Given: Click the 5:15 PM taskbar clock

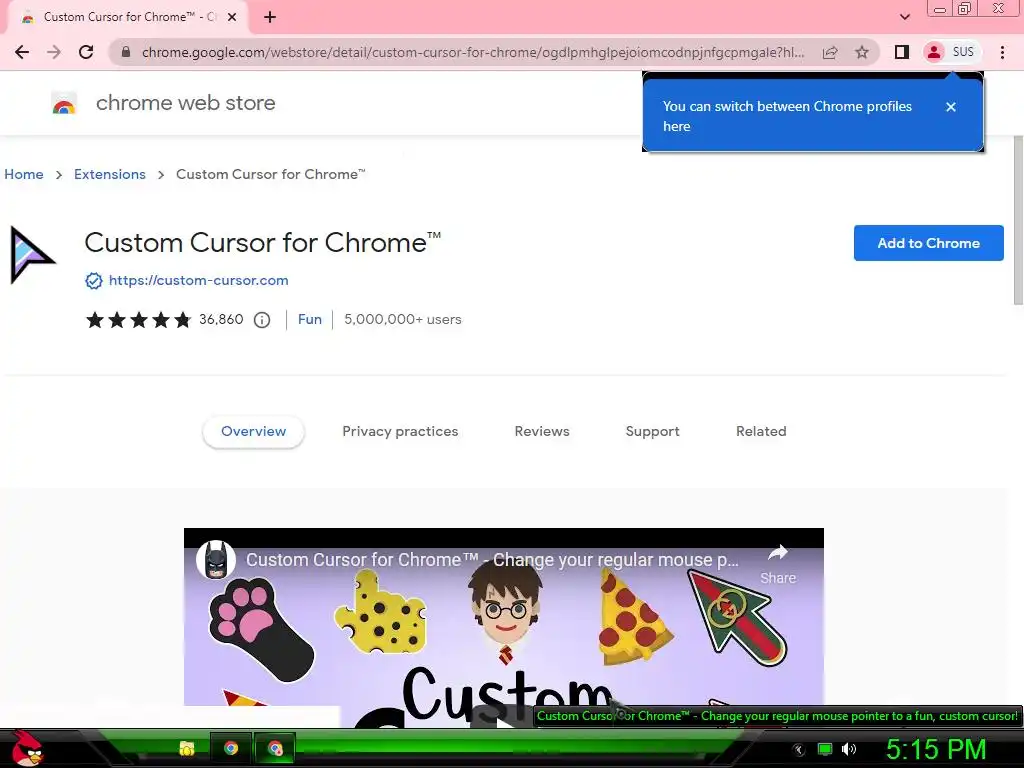Looking at the screenshot, I should 936,749.
